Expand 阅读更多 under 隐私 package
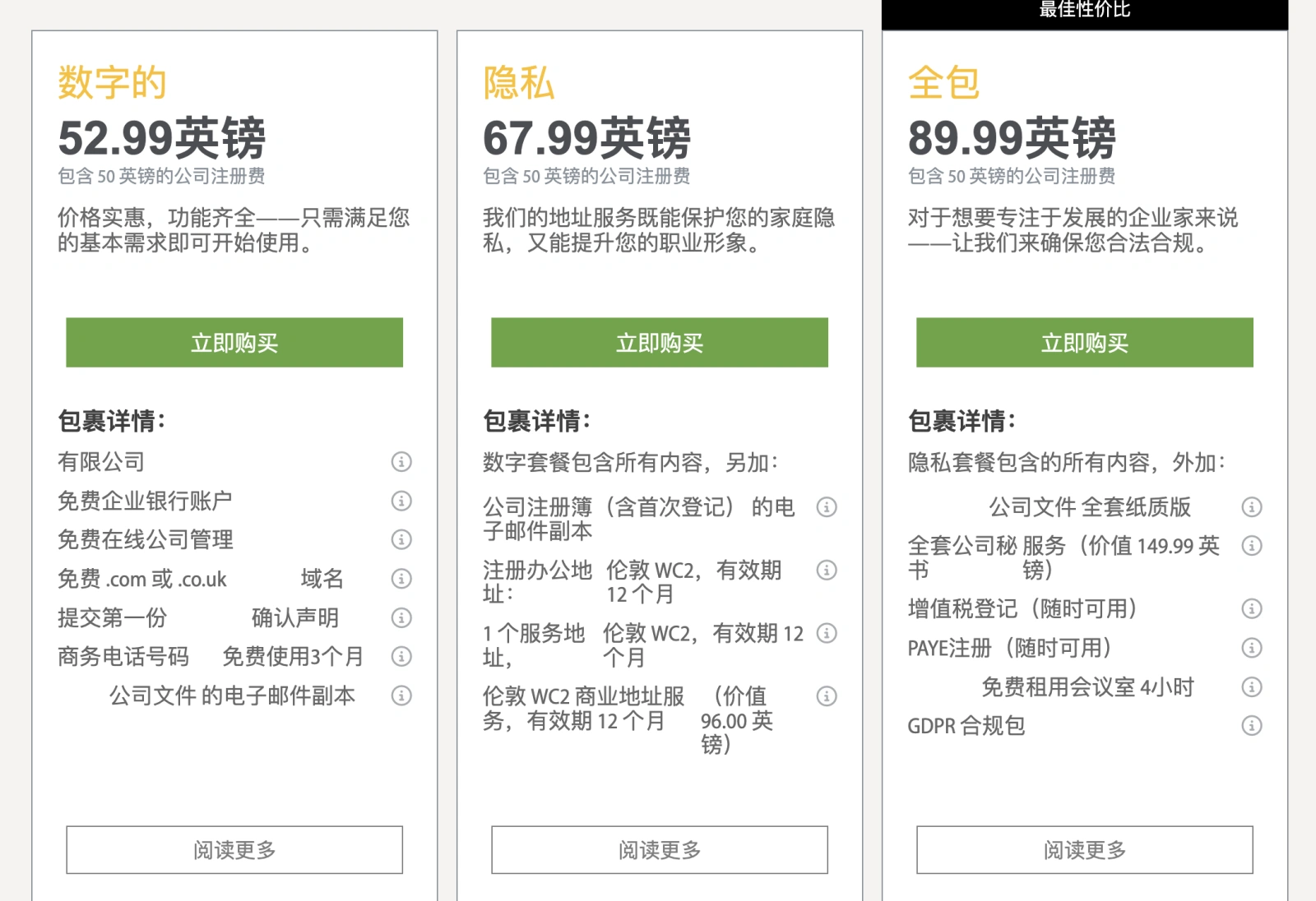1316x901 pixels. click(x=660, y=850)
